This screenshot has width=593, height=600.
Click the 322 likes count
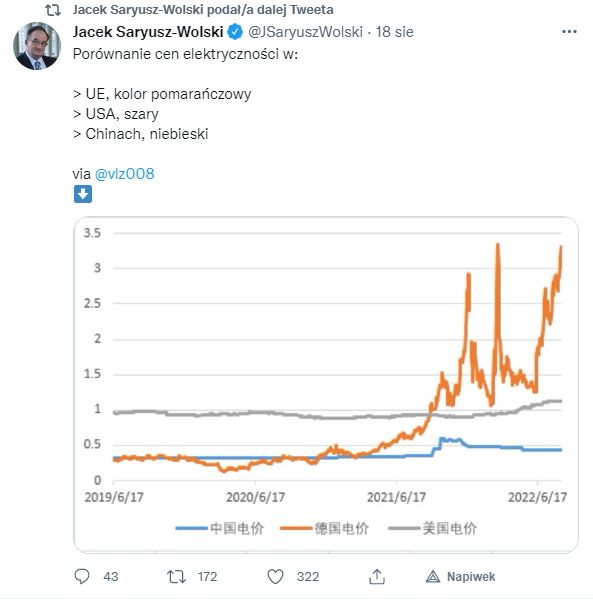(x=308, y=577)
